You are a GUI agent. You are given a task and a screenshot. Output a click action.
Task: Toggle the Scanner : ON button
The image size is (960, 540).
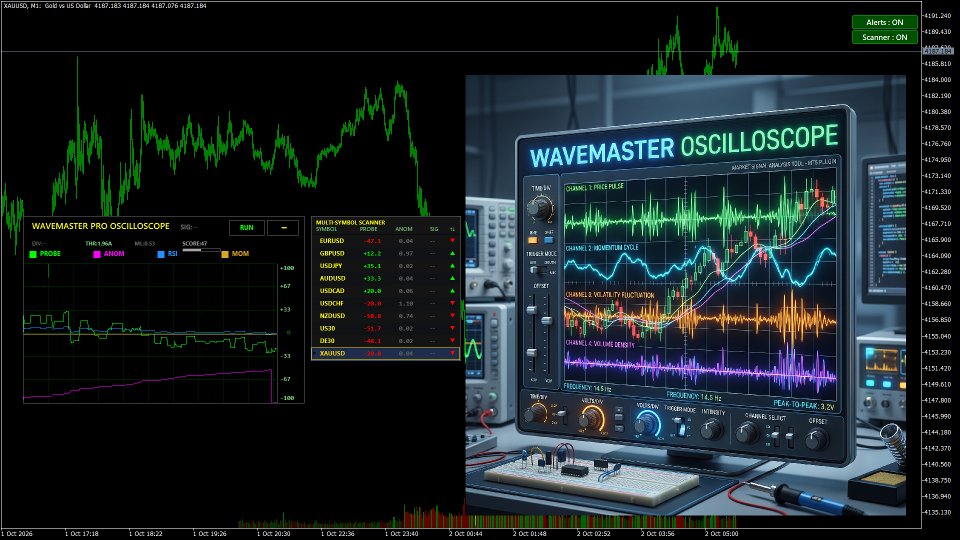click(x=885, y=37)
